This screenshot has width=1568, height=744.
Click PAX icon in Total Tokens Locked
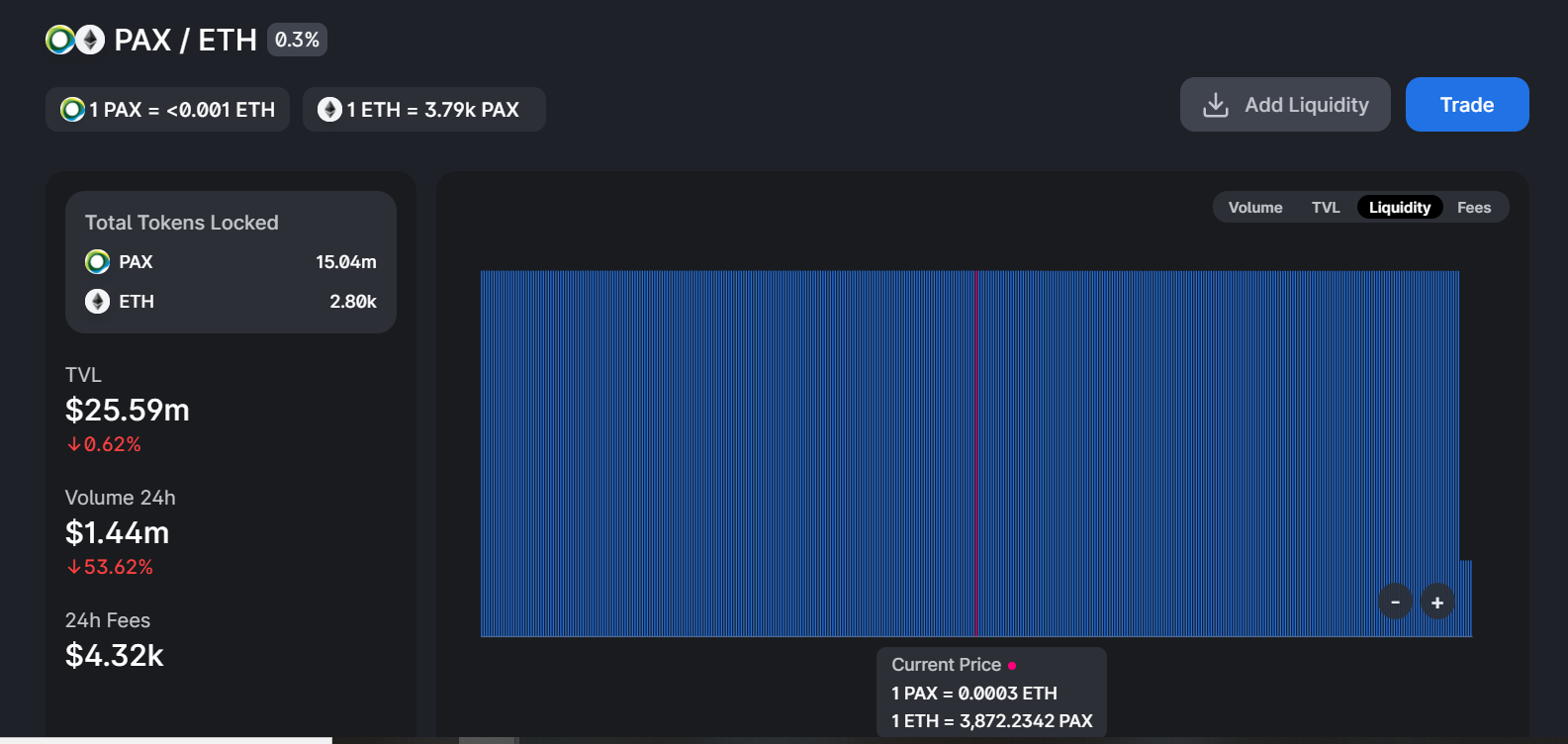coord(97,262)
